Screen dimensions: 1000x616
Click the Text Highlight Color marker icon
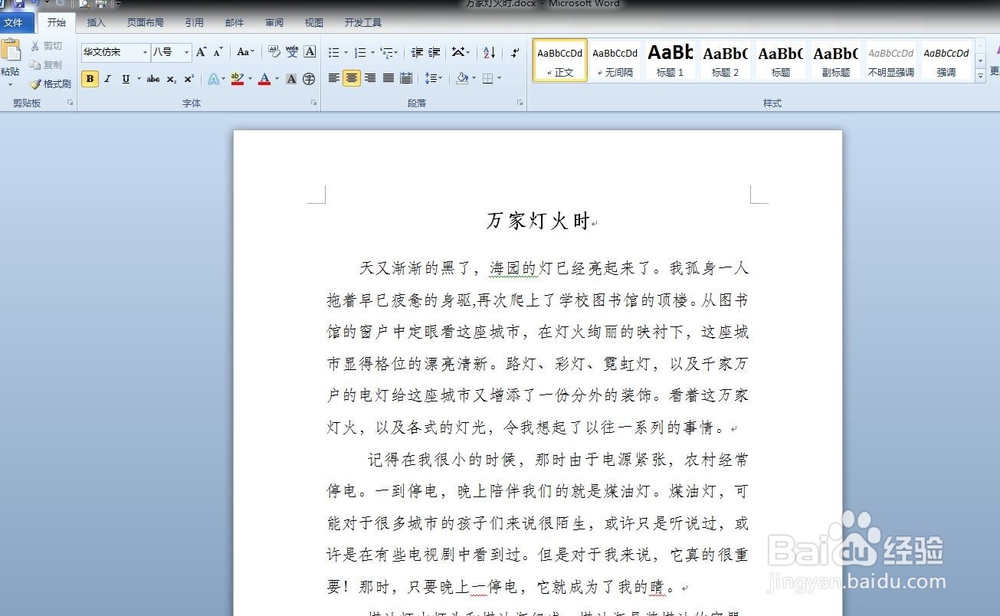(x=237, y=79)
